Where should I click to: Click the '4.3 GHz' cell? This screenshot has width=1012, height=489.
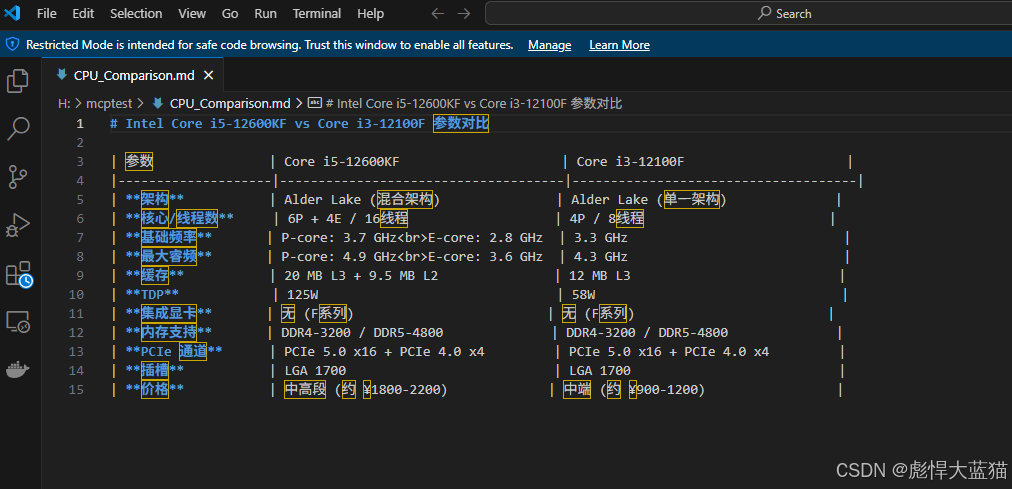(x=601, y=257)
